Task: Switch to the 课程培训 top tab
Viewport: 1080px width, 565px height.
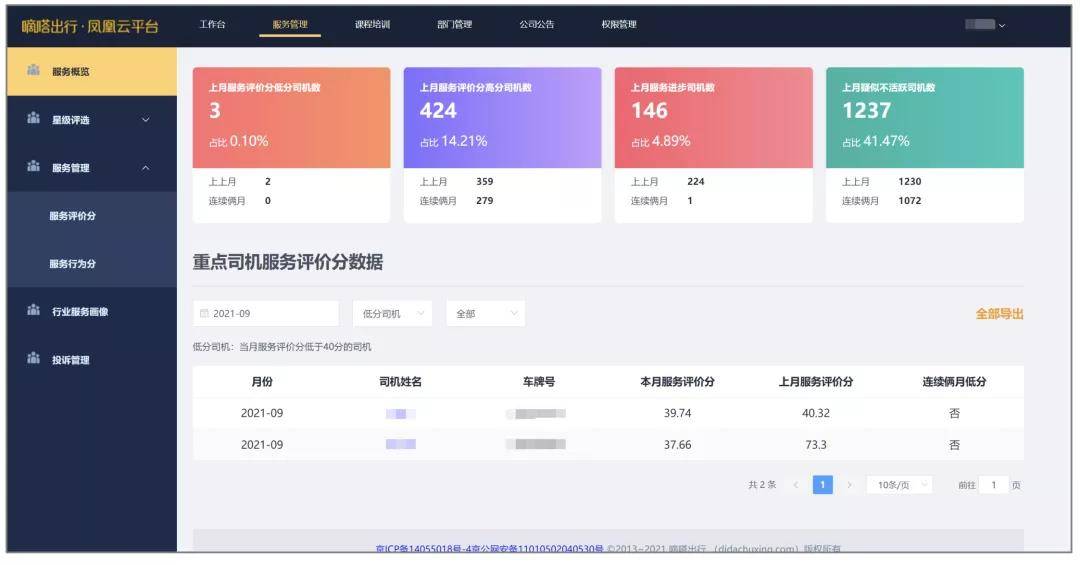Action: (x=373, y=25)
